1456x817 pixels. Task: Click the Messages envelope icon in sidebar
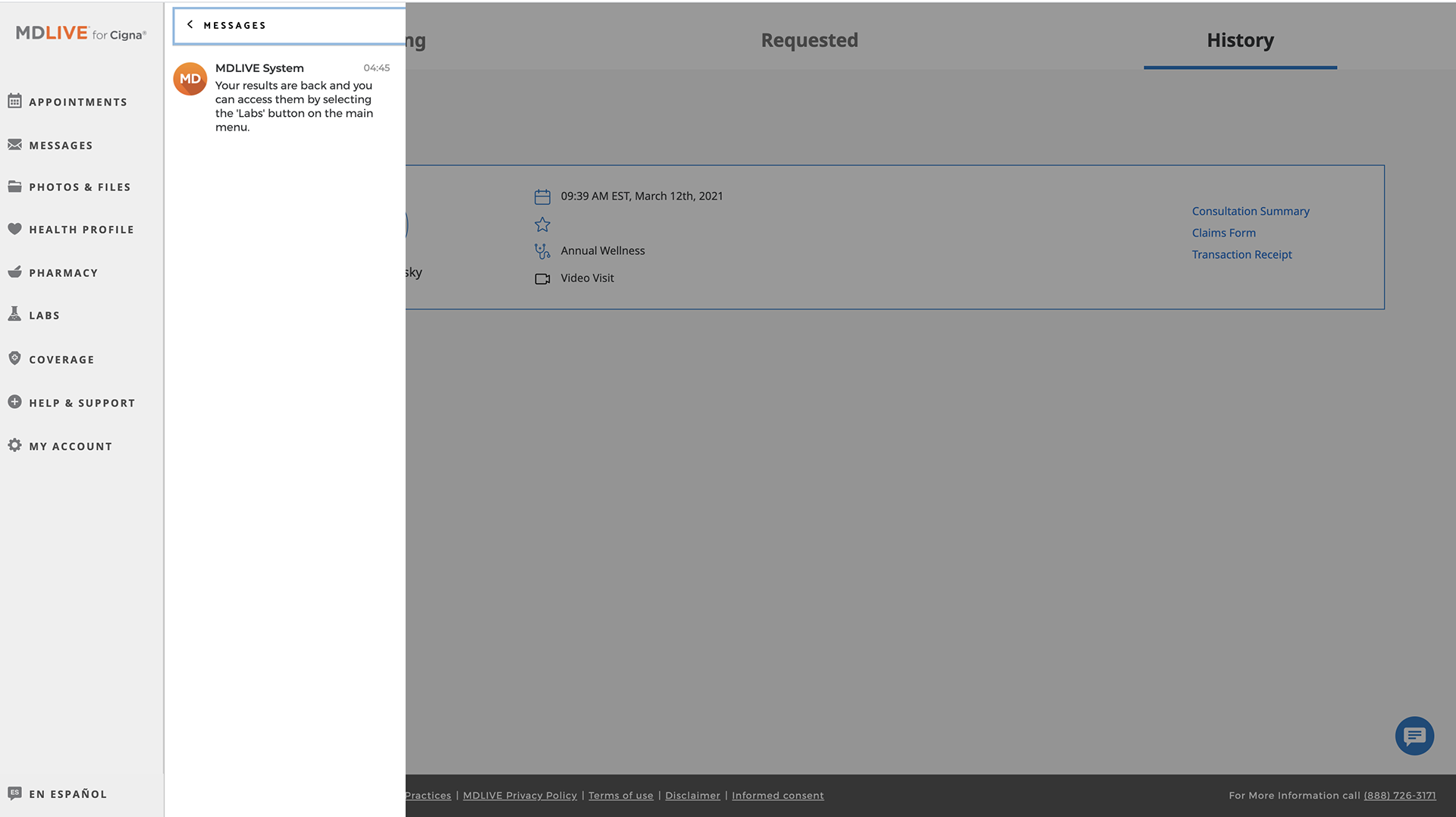[14, 144]
